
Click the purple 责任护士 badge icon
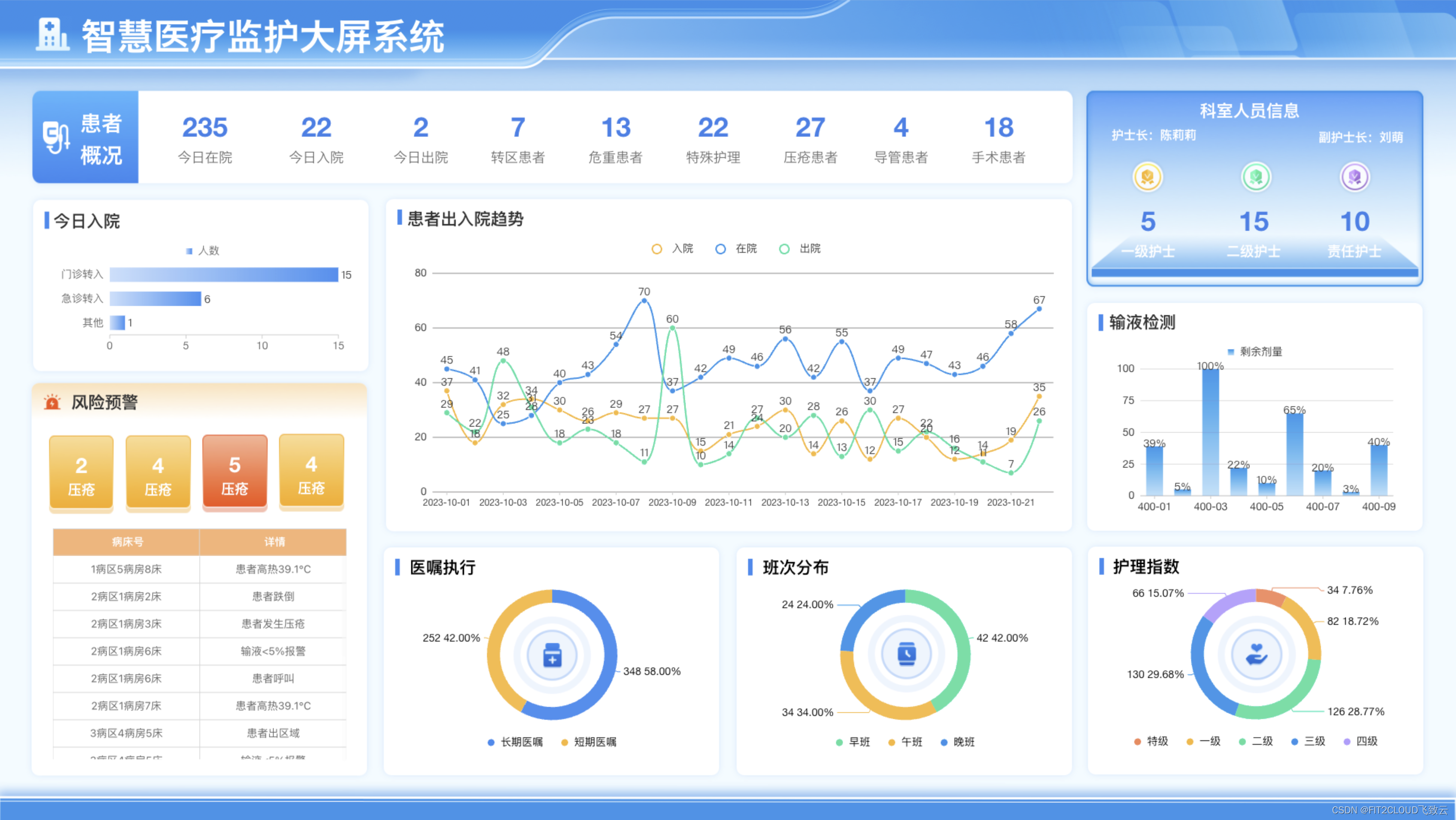(1354, 177)
